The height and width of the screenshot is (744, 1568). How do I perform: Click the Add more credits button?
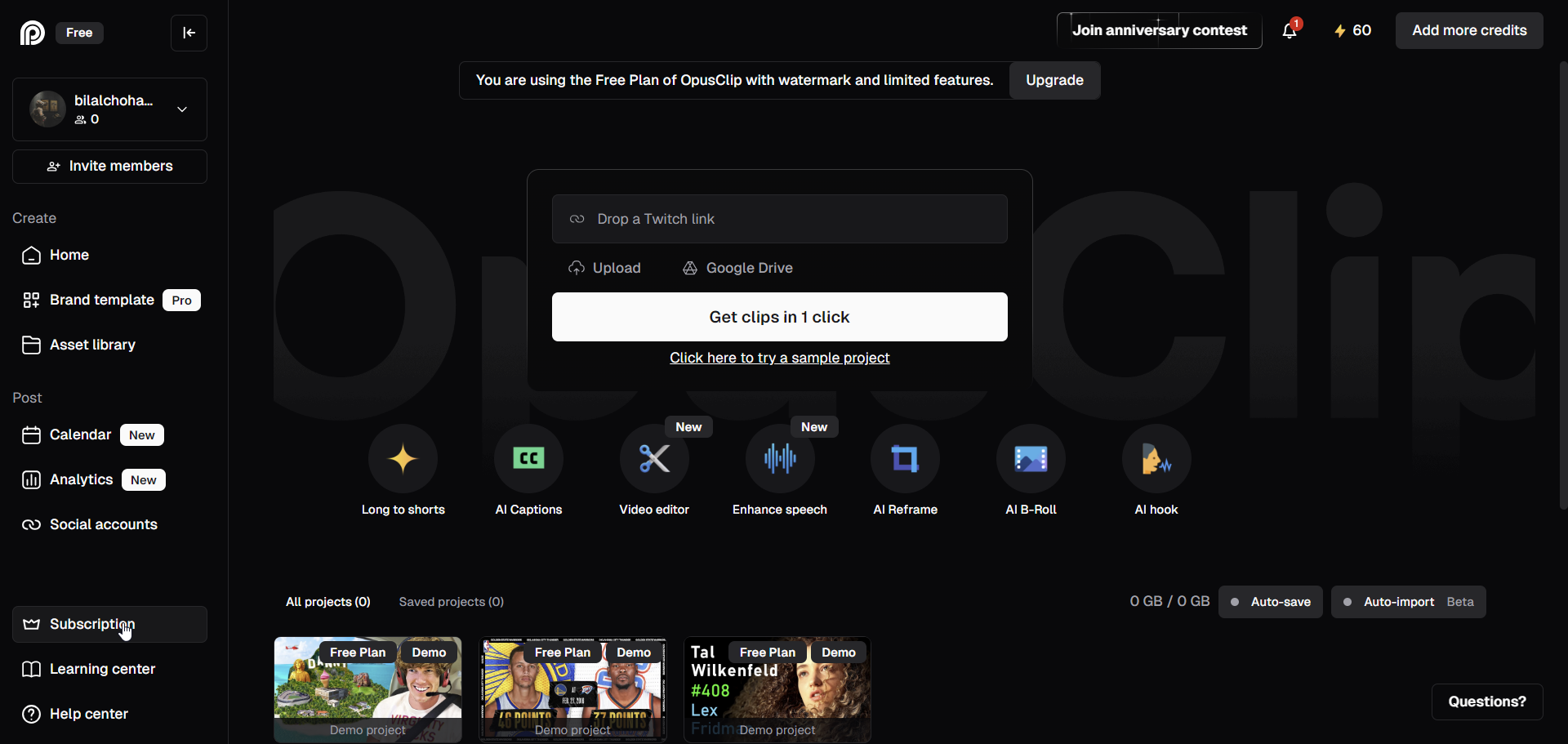(x=1469, y=30)
